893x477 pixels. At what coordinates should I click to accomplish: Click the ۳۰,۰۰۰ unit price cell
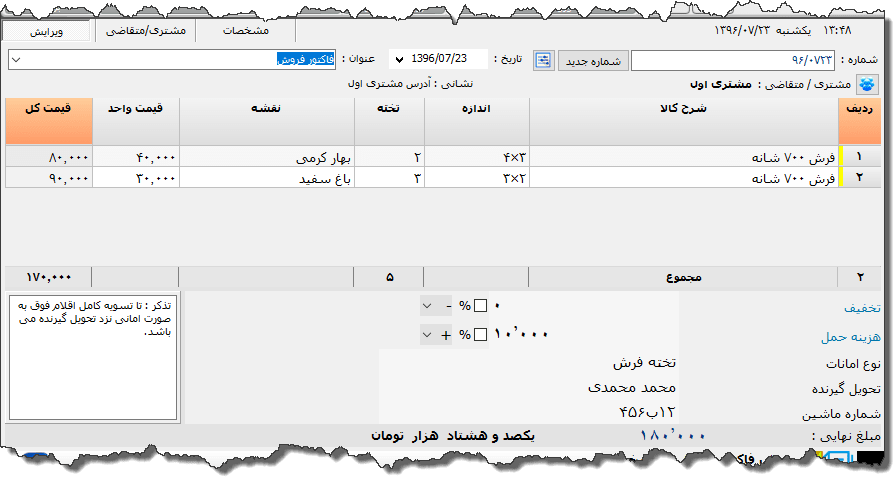(x=136, y=178)
